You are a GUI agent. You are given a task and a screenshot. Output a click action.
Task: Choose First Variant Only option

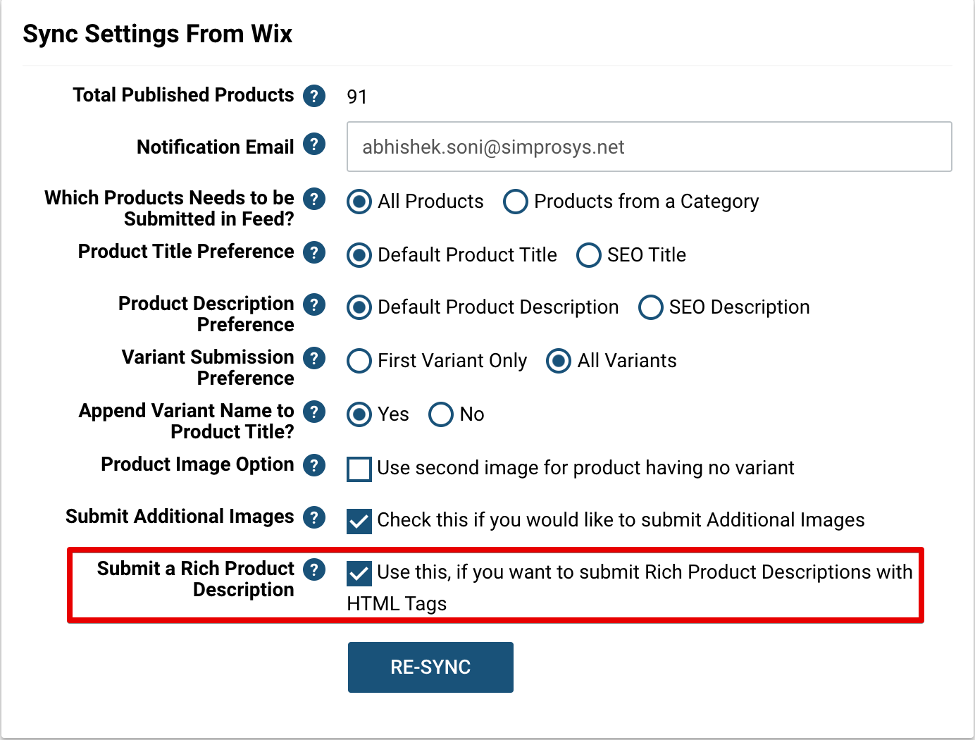pyautogui.click(x=359, y=361)
